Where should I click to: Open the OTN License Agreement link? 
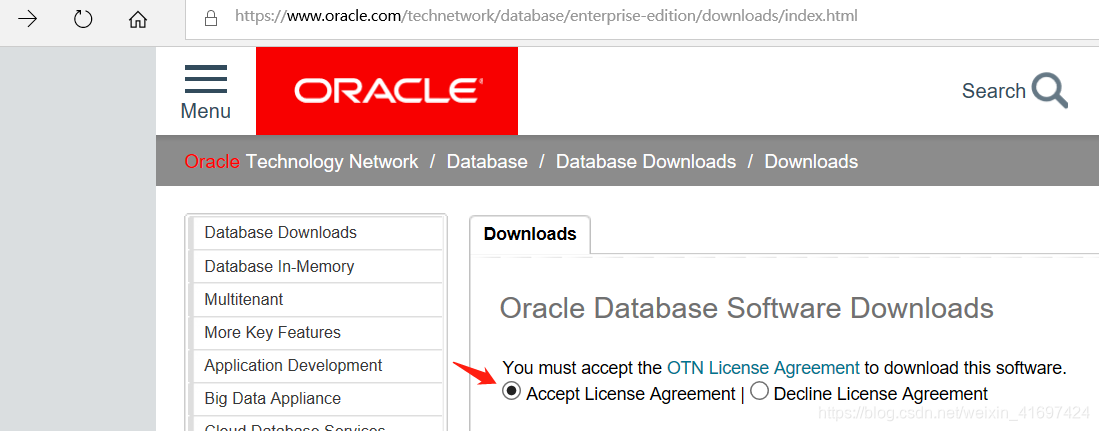pyautogui.click(x=763, y=367)
